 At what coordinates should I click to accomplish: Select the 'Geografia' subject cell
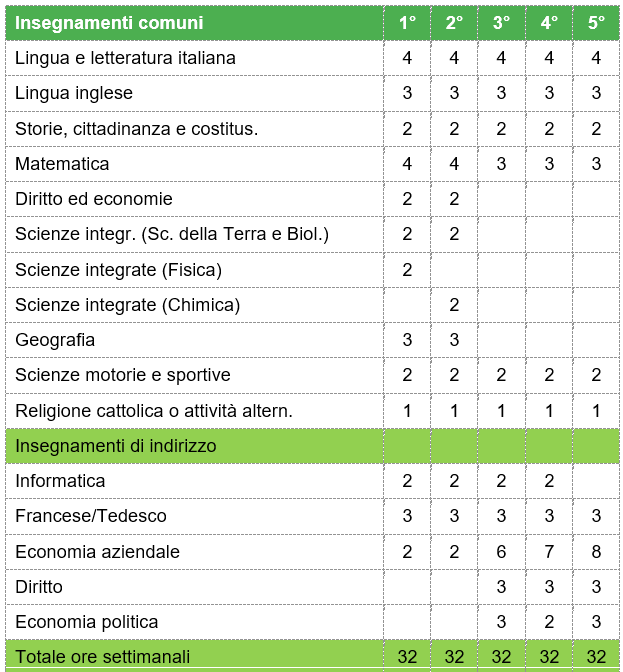click(55, 340)
